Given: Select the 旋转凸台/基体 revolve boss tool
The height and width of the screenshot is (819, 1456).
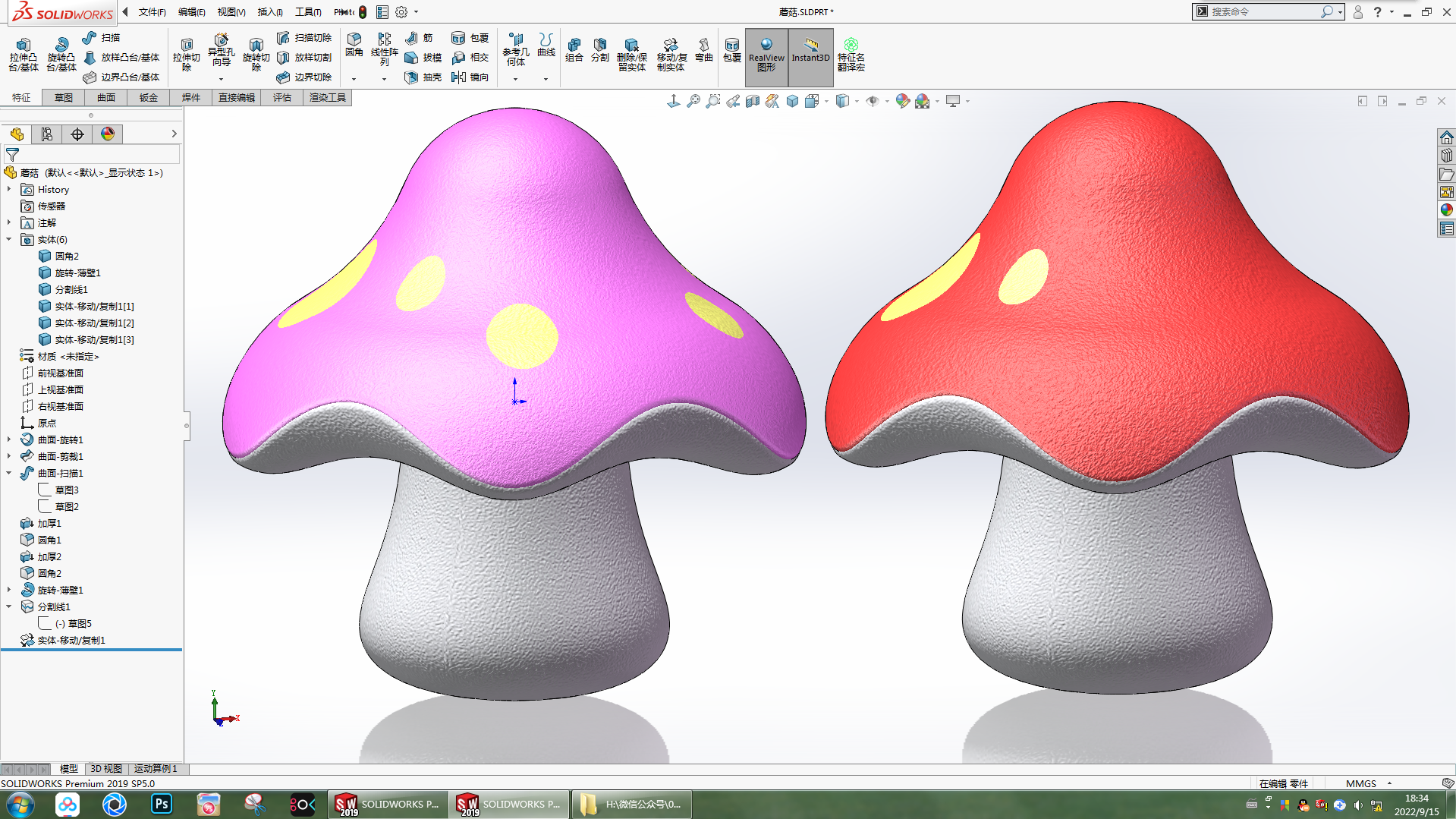Looking at the screenshot, I should point(61,54).
